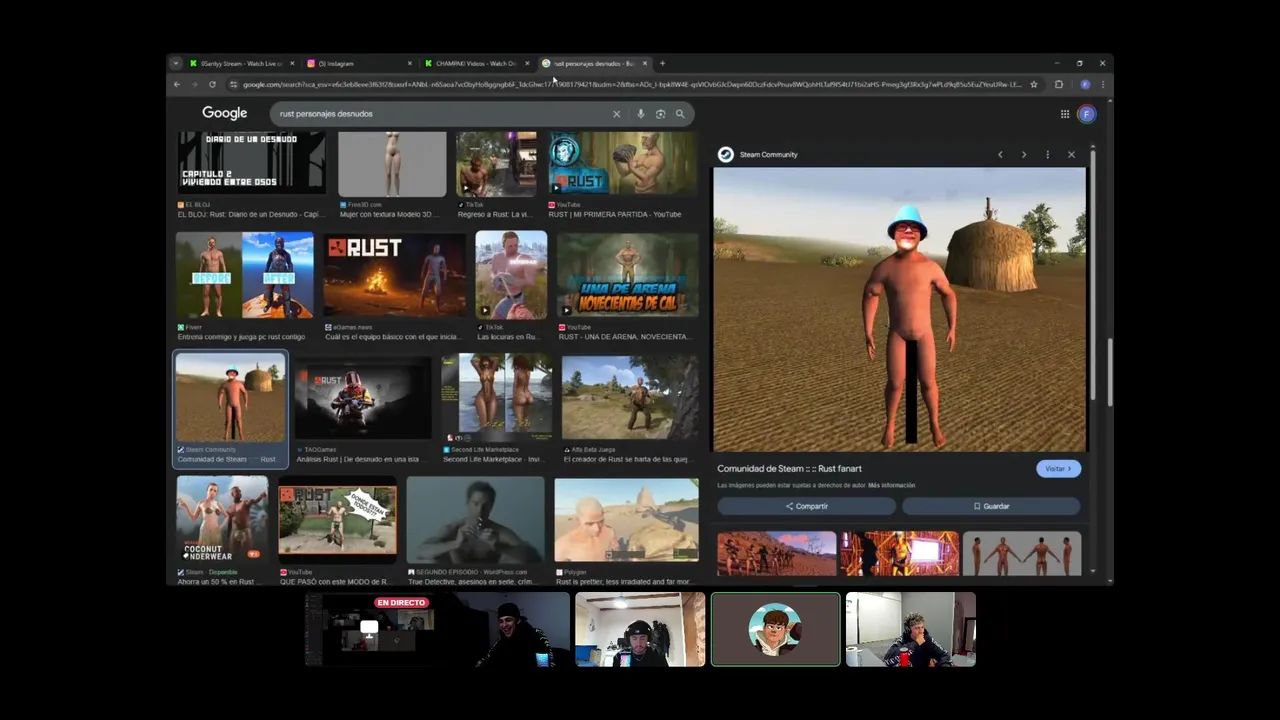Submit search with magnifying glass icon
Viewport: 1280px width, 720px height.
(680, 114)
